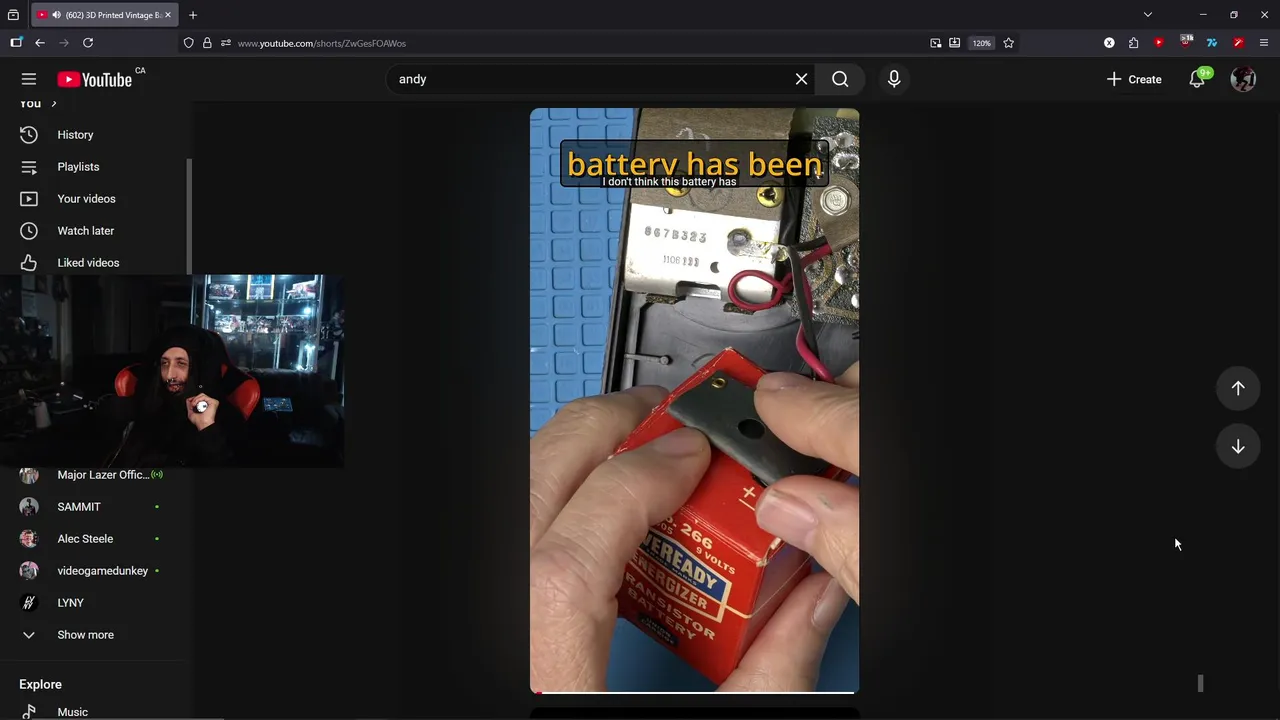1280x720 pixels.
Task: Click the Liked videos thumbs-up icon
Action: (29, 263)
